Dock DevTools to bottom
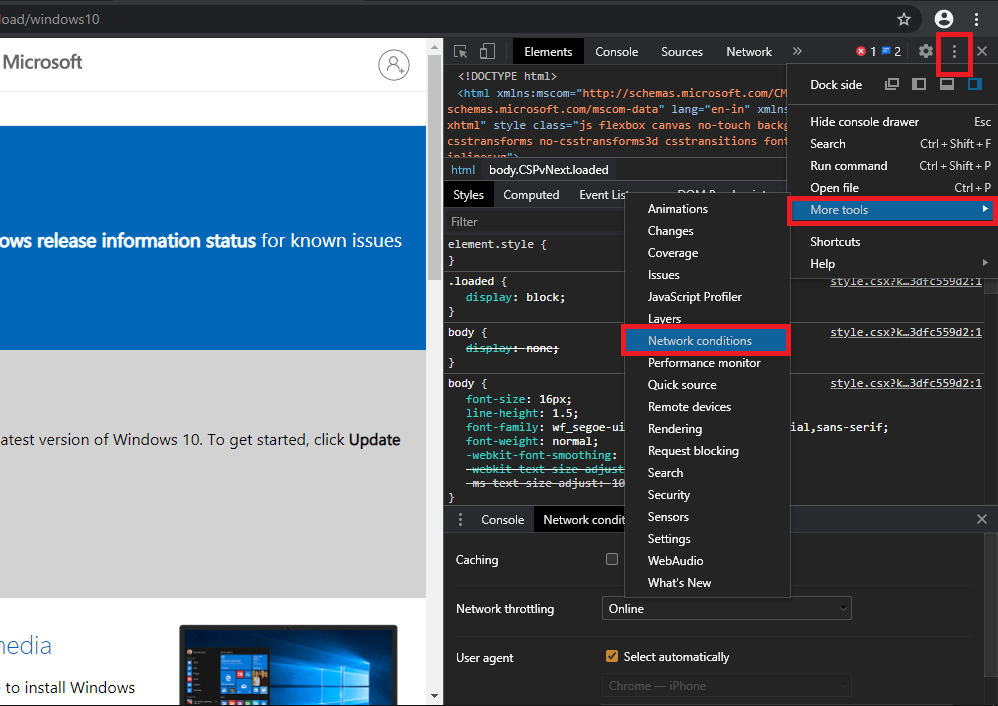998x706 pixels. point(946,84)
